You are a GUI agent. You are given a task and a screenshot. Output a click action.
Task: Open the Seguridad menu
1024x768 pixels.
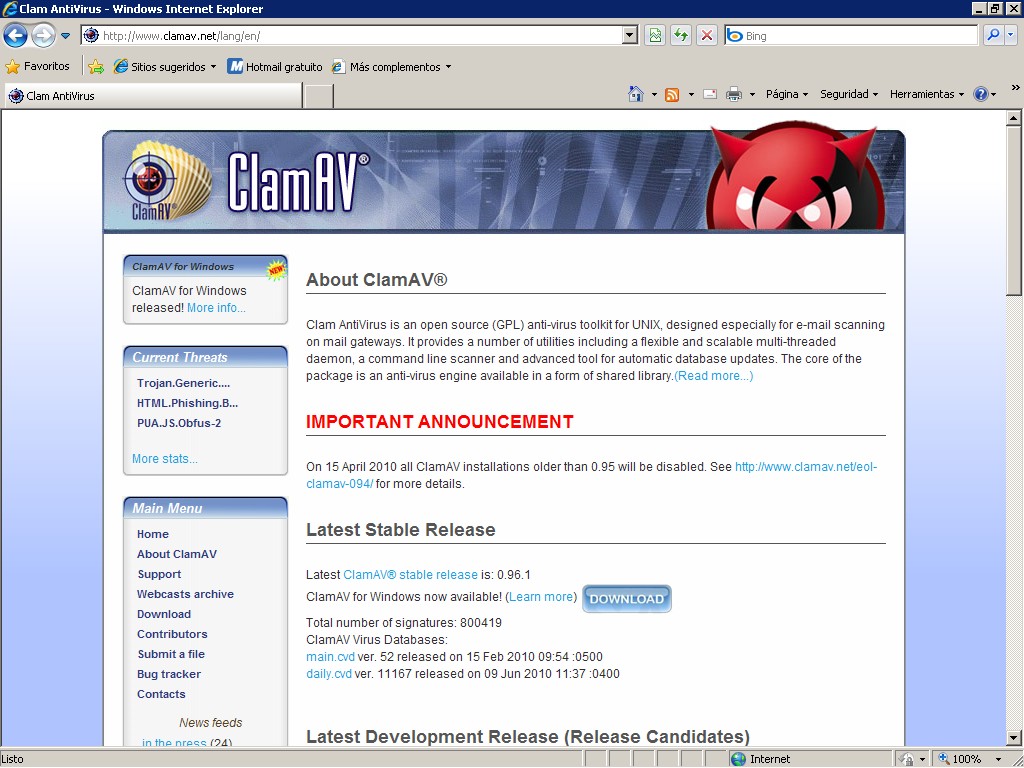pos(848,94)
